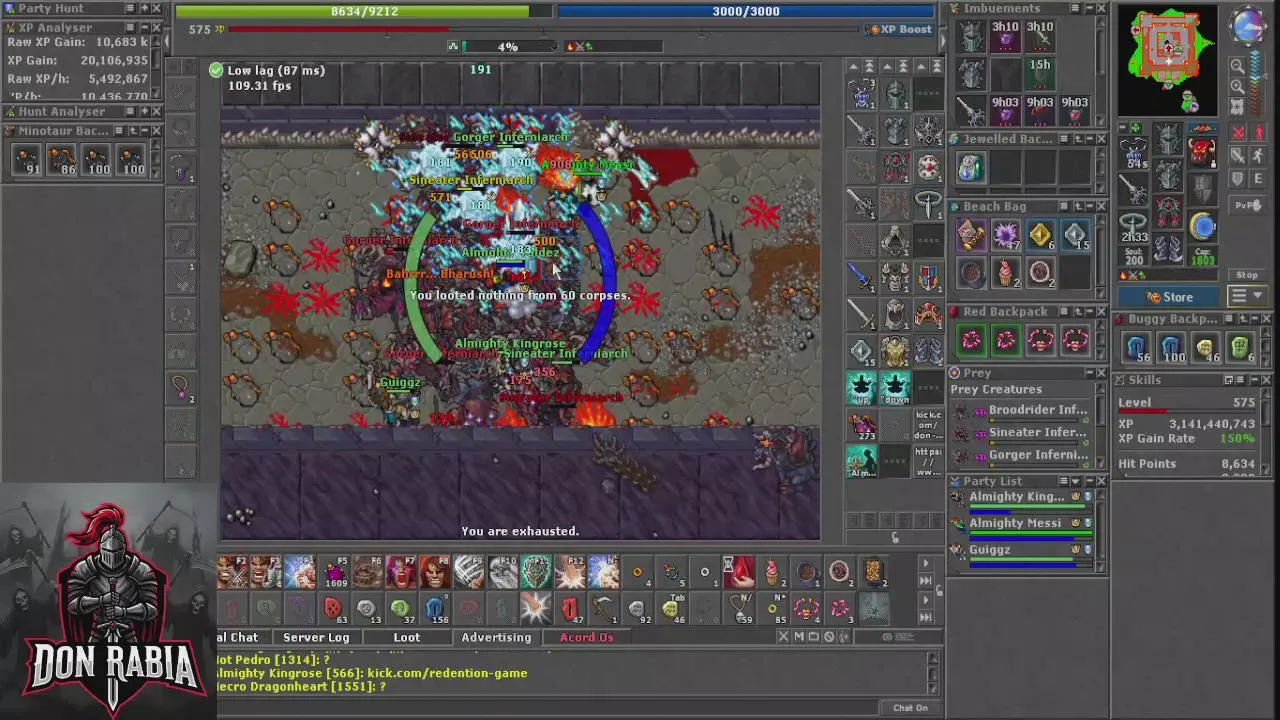This screenshot has height=720, width=1280.
Task: Trigger the F2 attack spell hotkey
Action: 231,572
